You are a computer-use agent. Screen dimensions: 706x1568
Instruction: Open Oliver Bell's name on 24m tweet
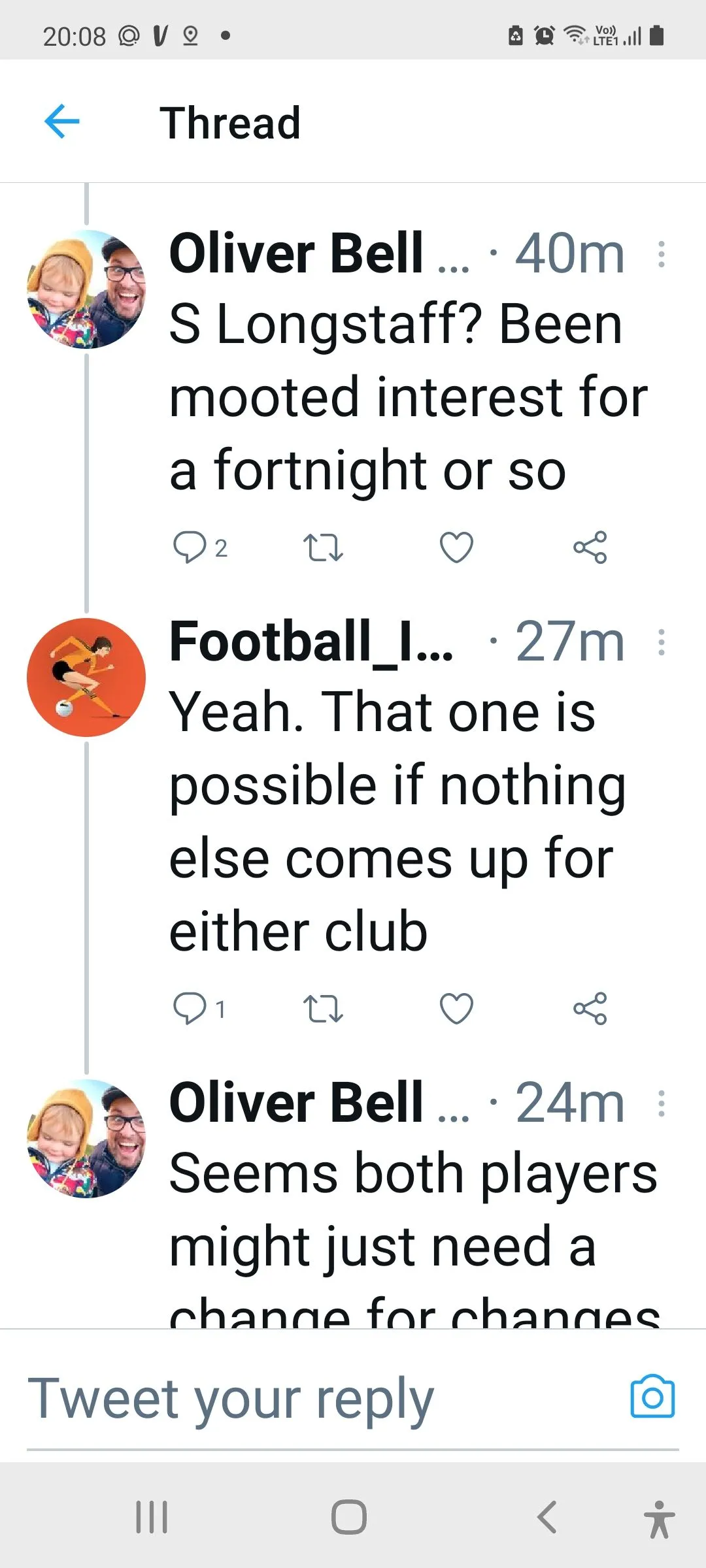pos(296,1103)
